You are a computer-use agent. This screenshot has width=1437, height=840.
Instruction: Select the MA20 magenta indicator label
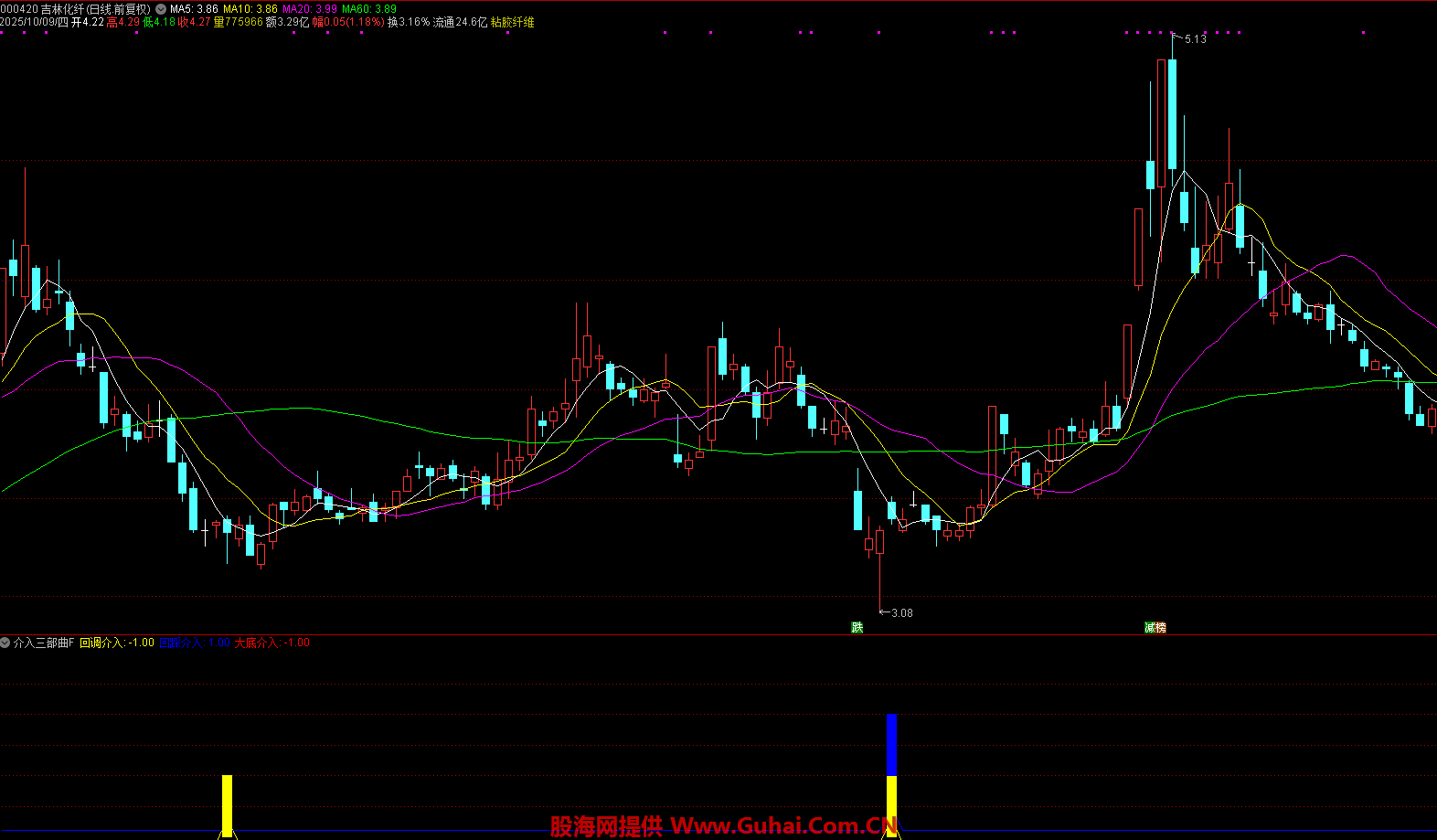click(309, 9)
